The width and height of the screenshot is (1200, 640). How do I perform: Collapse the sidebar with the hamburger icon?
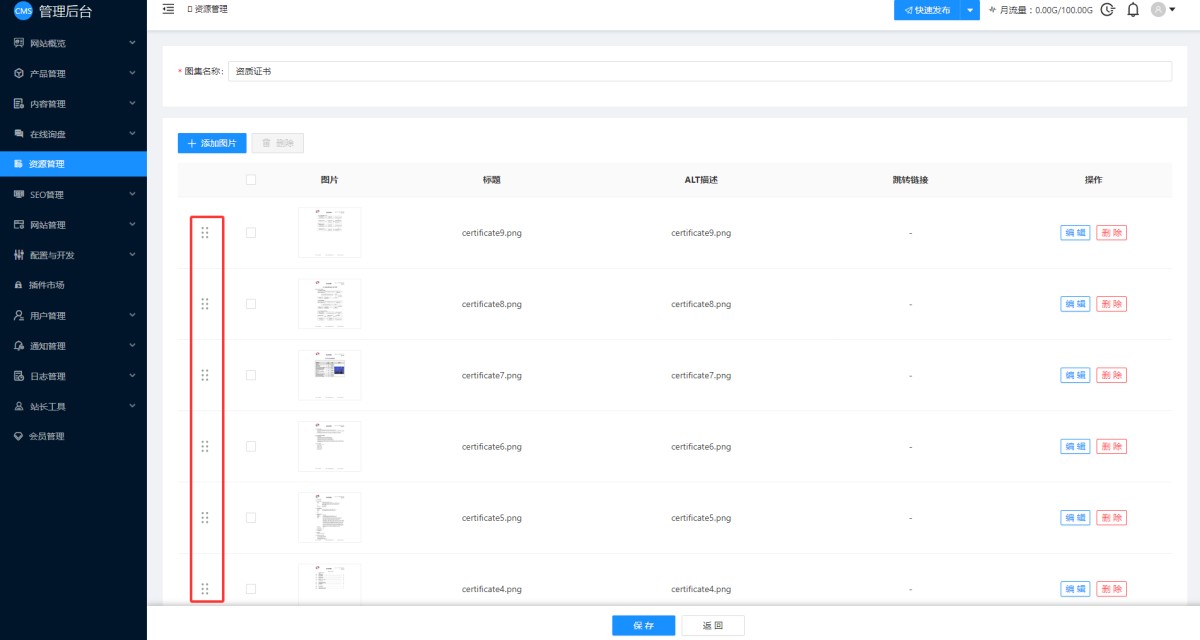click(168, 9)
